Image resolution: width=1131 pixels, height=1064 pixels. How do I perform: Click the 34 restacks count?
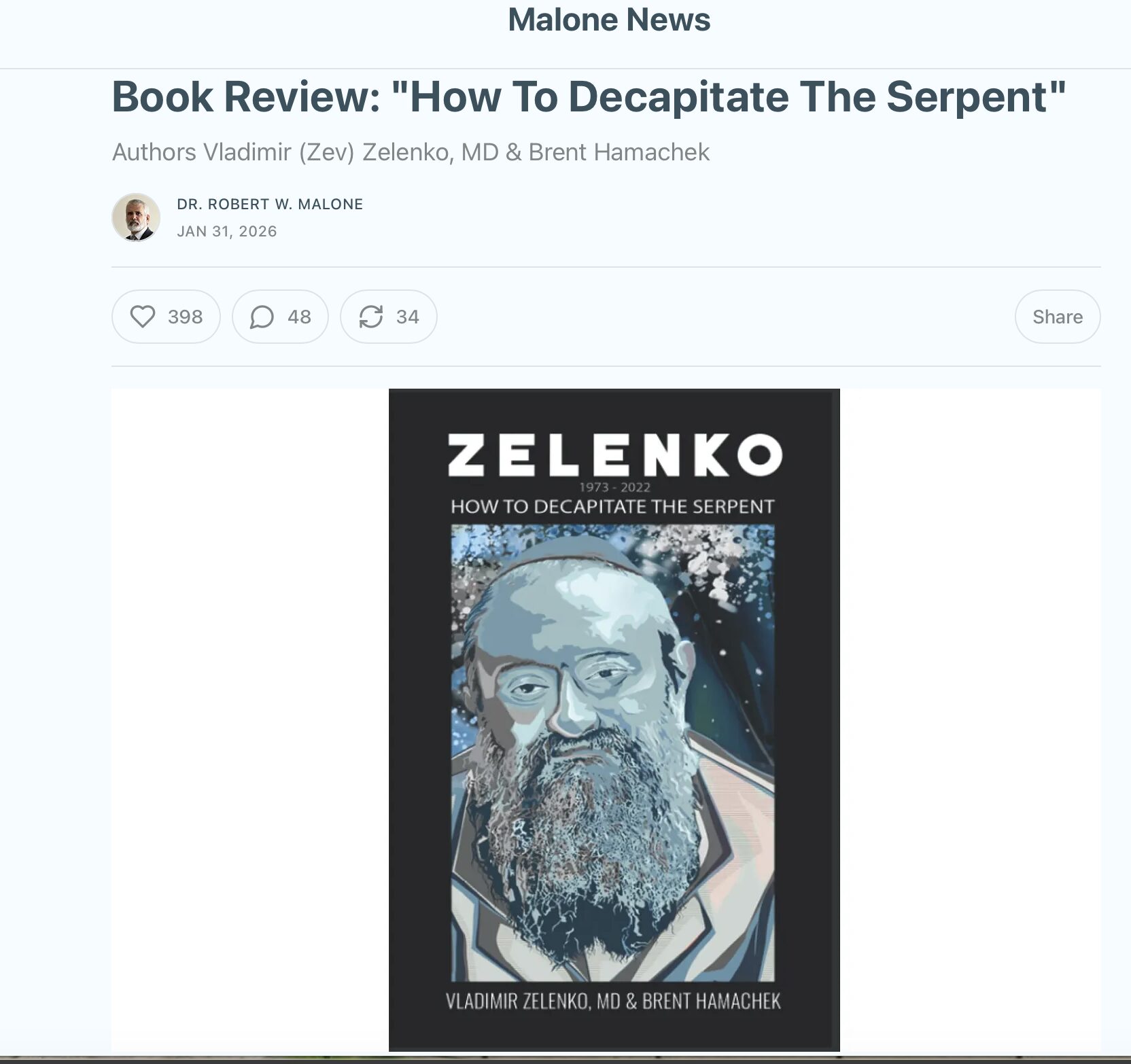[408, 317]
